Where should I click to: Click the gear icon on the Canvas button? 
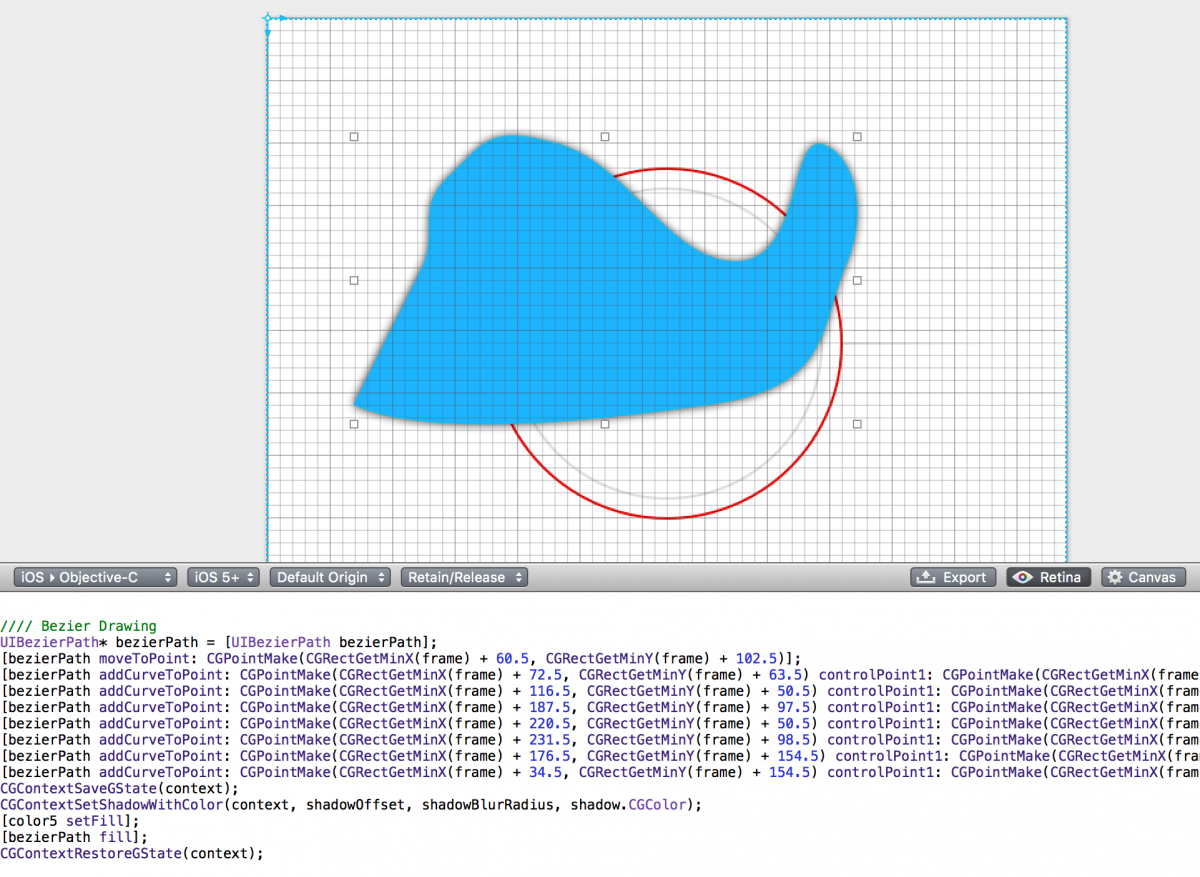(1113, 577)
